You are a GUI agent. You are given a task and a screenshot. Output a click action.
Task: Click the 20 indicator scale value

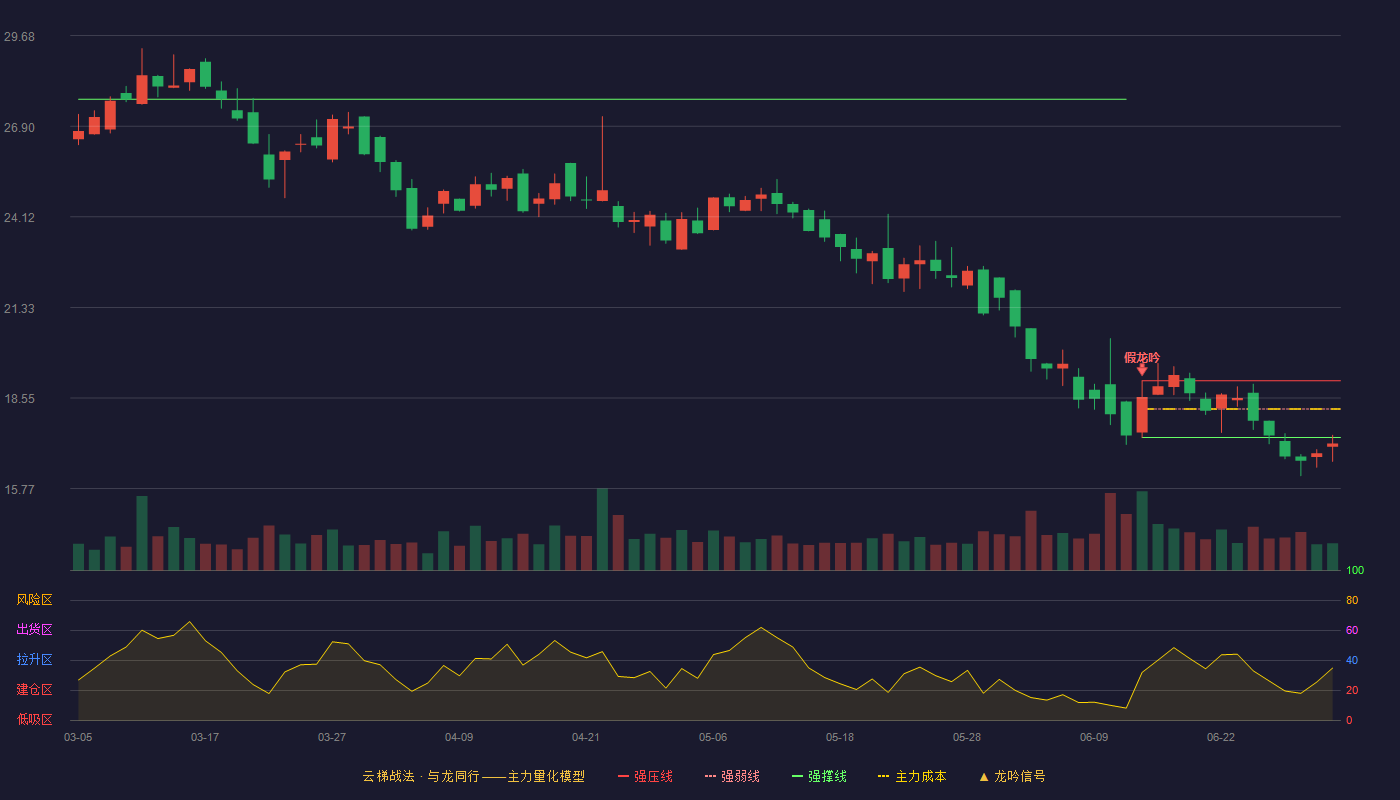coord(1352,690)
